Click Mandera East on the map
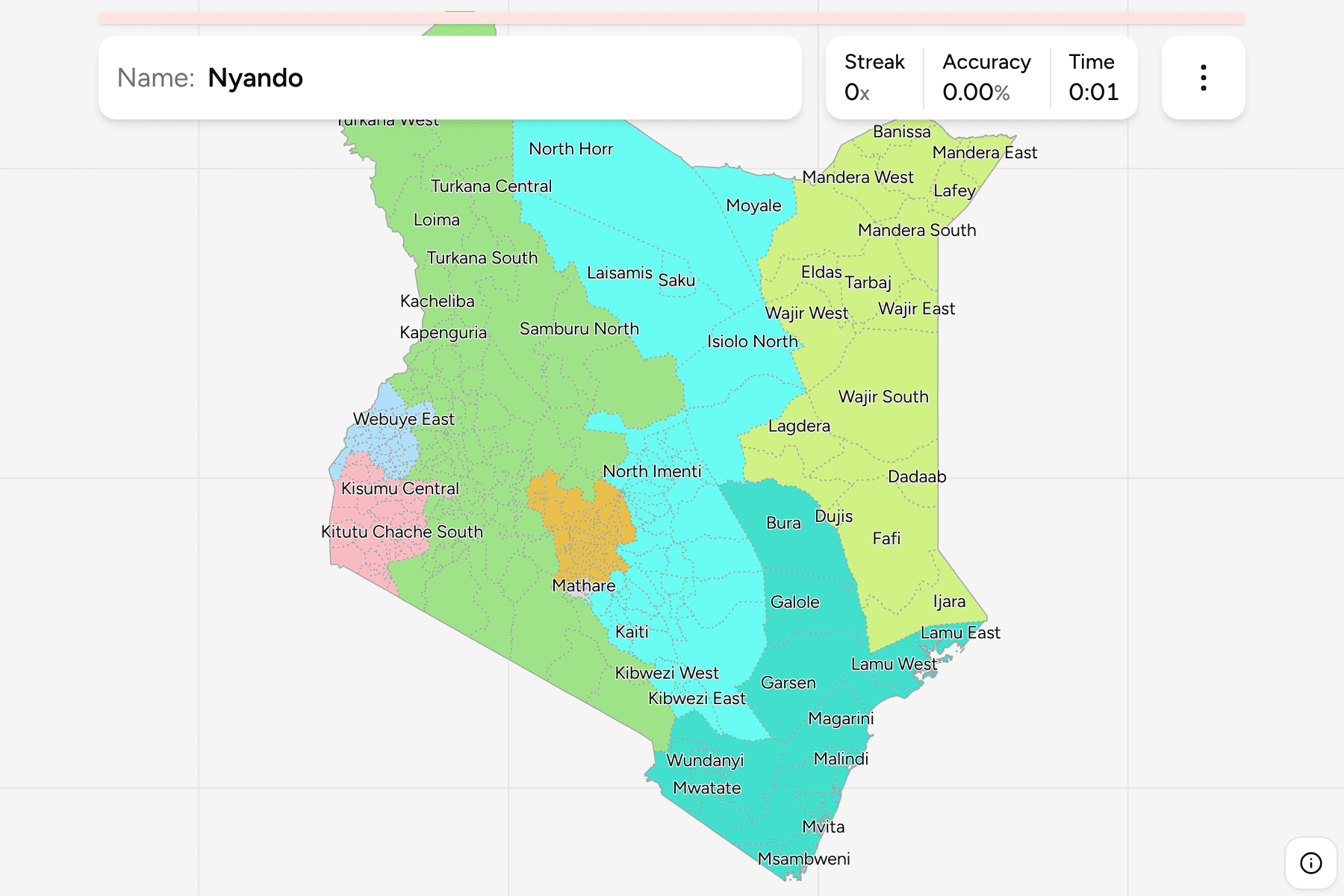Viewport: 1344px width, 896px height. coord(985,152)
